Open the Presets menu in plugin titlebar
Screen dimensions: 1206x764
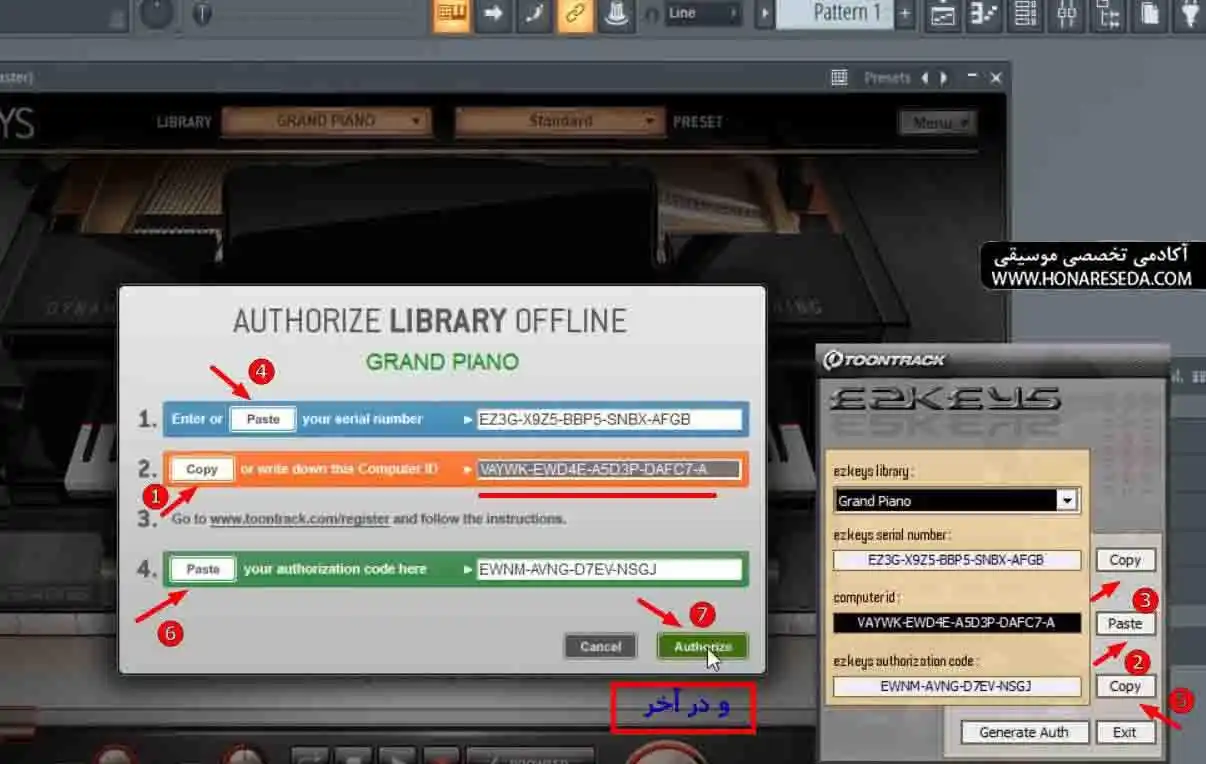[x=888, y=78]
